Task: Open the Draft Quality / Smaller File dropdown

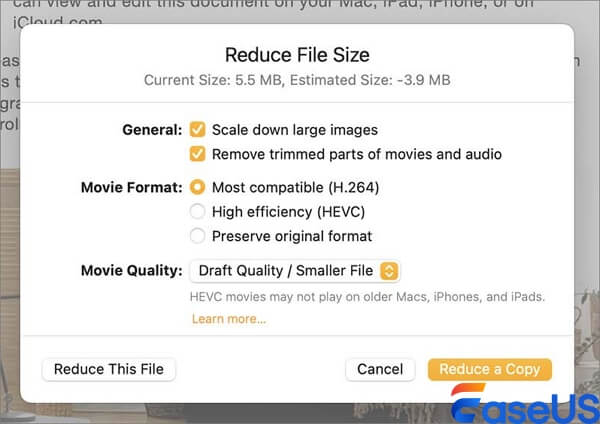Action: [294, 271]
